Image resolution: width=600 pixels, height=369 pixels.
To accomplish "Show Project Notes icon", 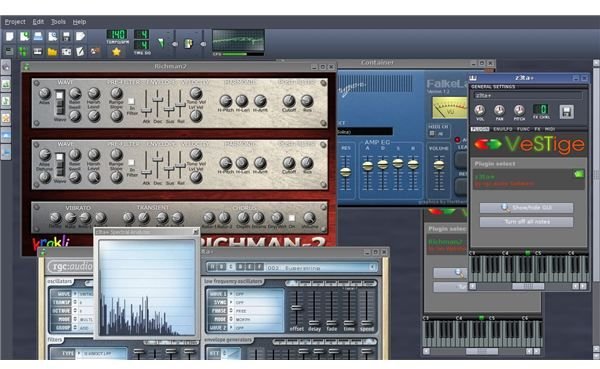I will [x=80, y=51].
